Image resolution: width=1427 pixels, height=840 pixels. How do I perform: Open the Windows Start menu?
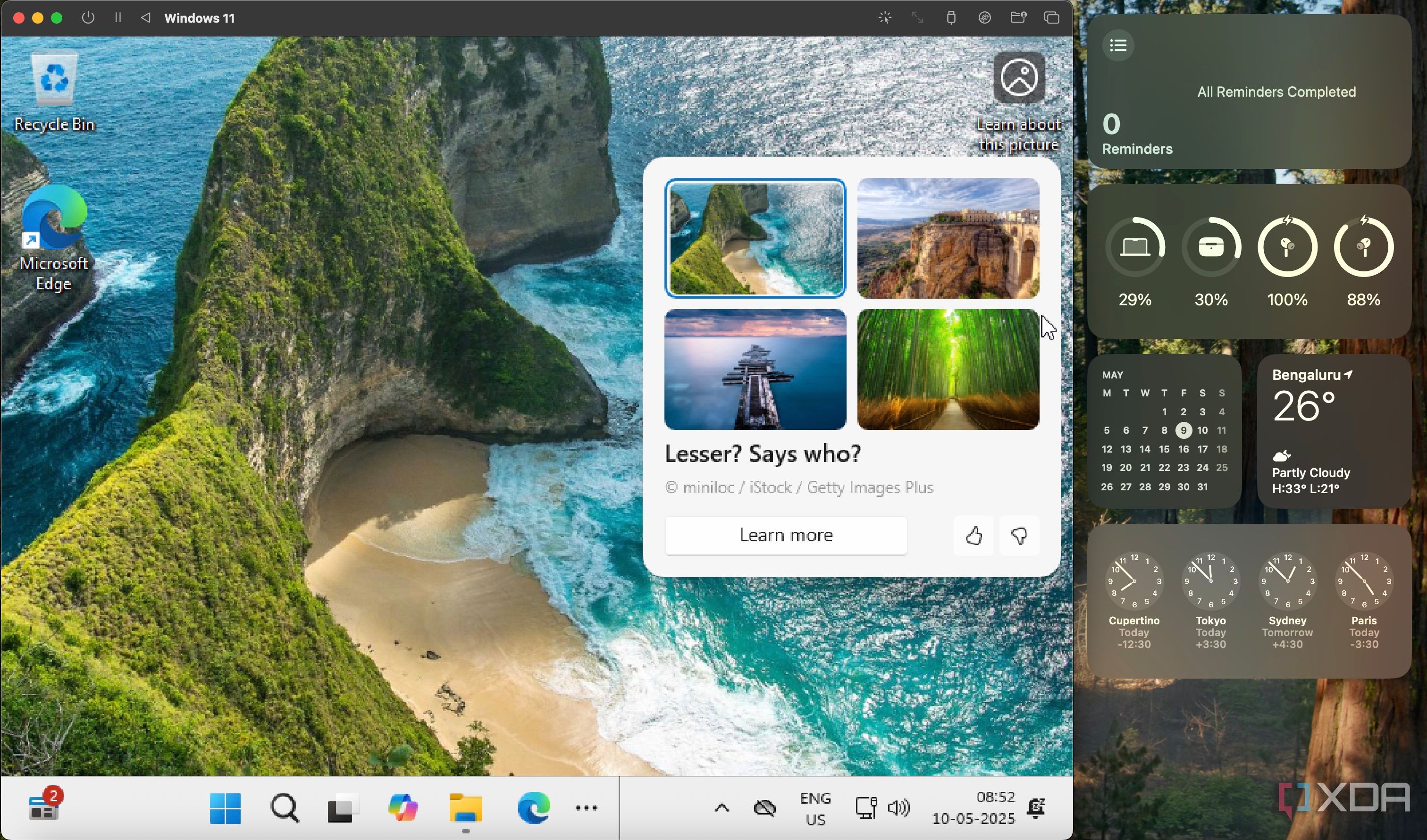(225, 808)
